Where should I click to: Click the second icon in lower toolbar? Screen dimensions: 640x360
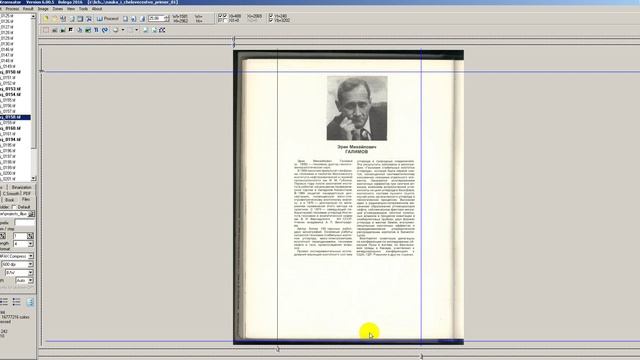point(55,30)
